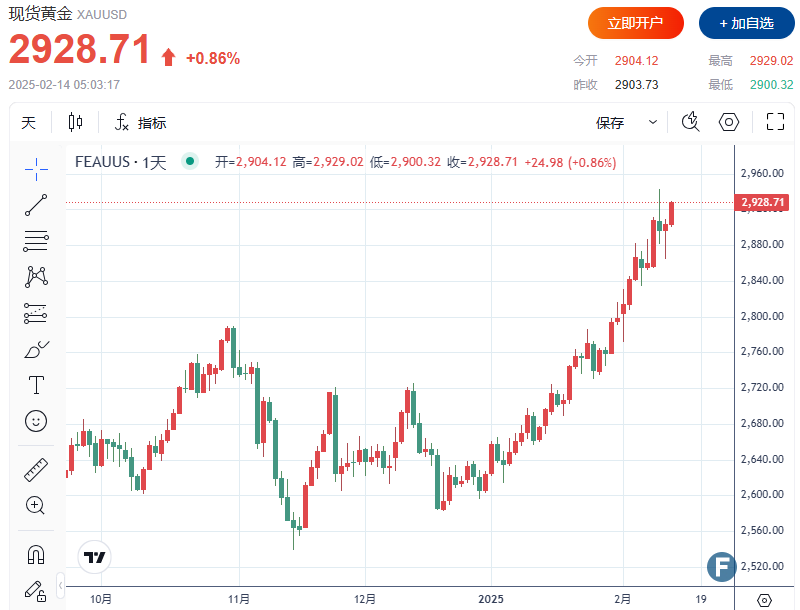Select the text annotation tool
This screenshot has height=610, width=800.
[x=36, y=385]
